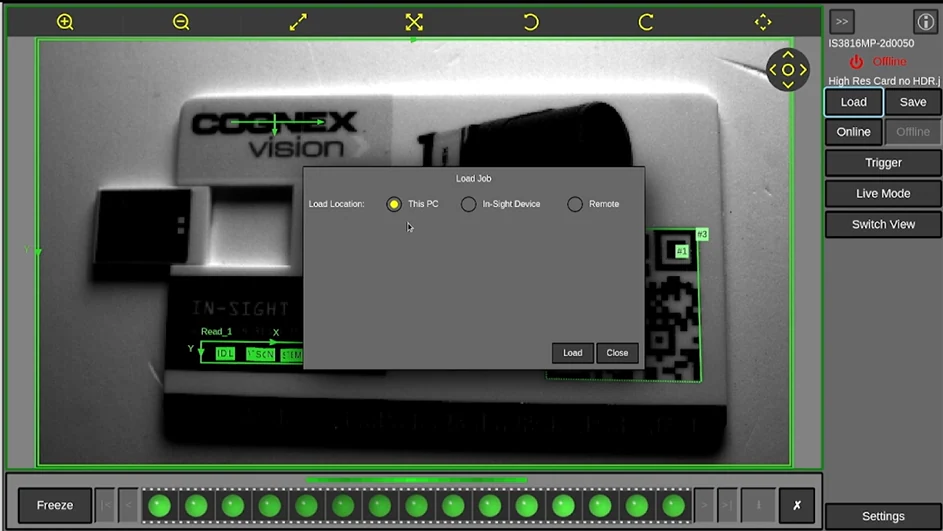Click Switch View
Viewport: 943px width, 531px height.
coord(883,224)
